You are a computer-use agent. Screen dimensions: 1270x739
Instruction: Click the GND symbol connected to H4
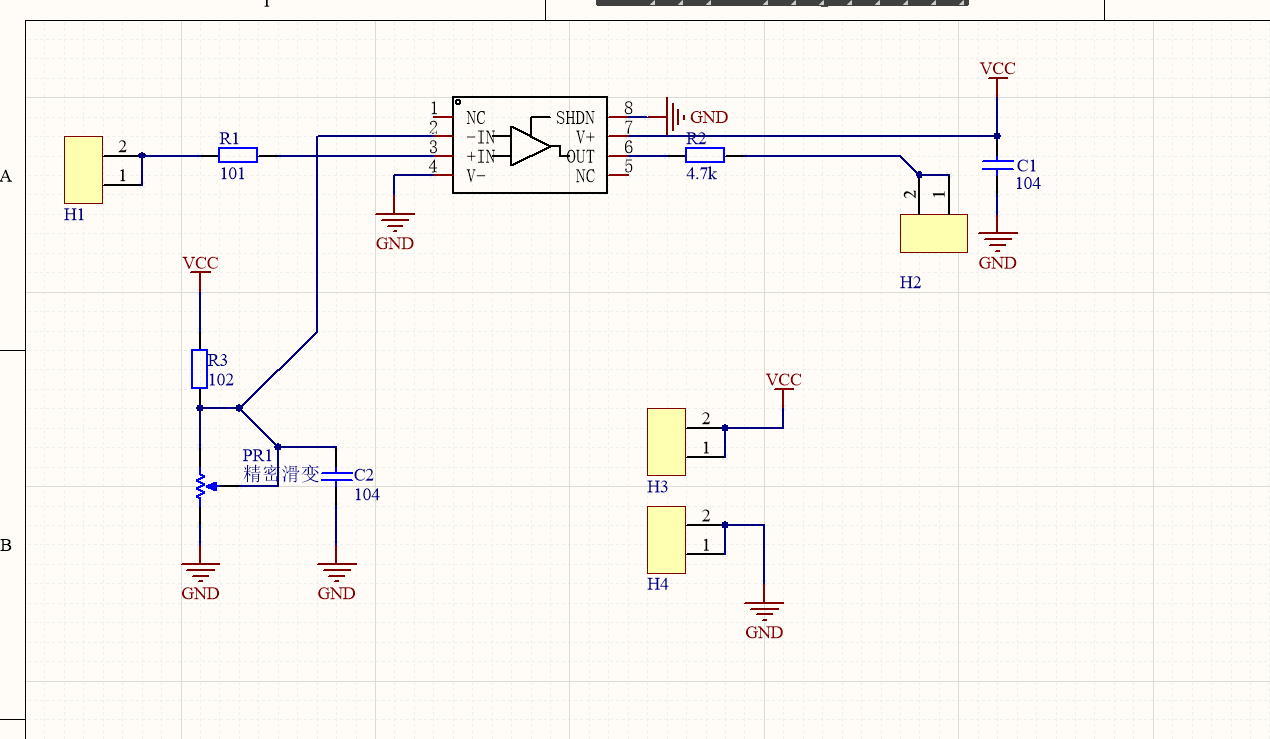point(764,613)
